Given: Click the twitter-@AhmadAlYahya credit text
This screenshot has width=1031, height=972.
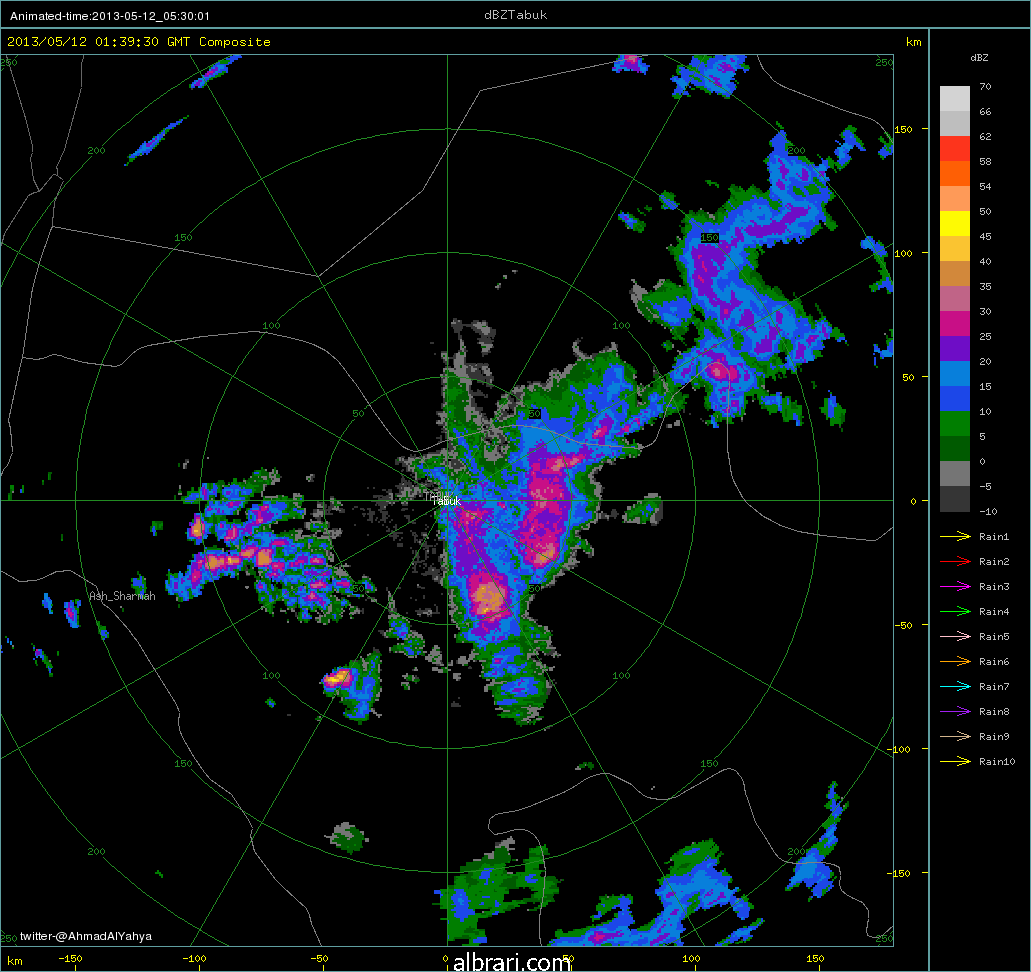Looking at the screenshot, I should point(86,936).
